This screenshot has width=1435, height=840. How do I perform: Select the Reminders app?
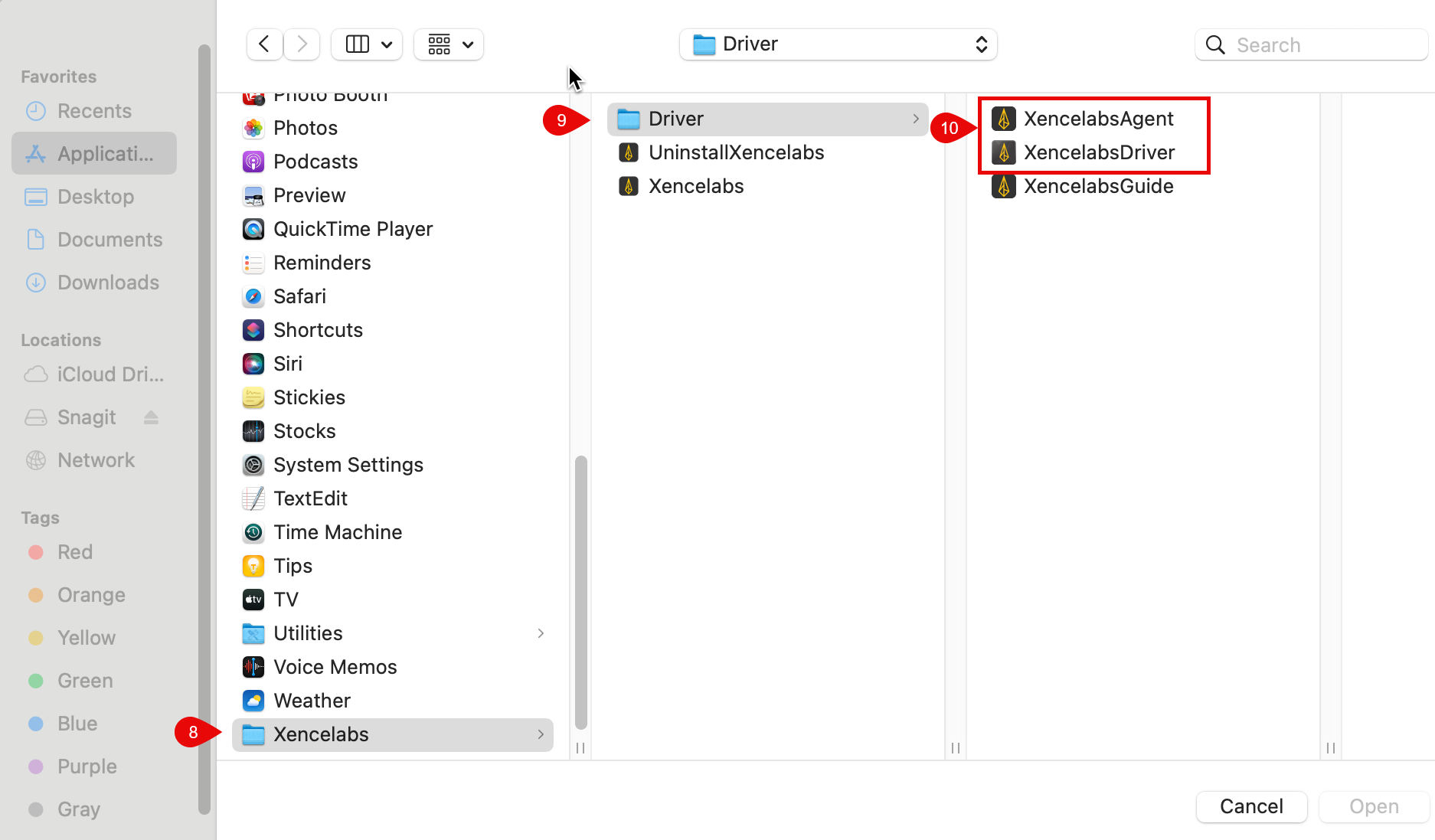click(393, 263)
